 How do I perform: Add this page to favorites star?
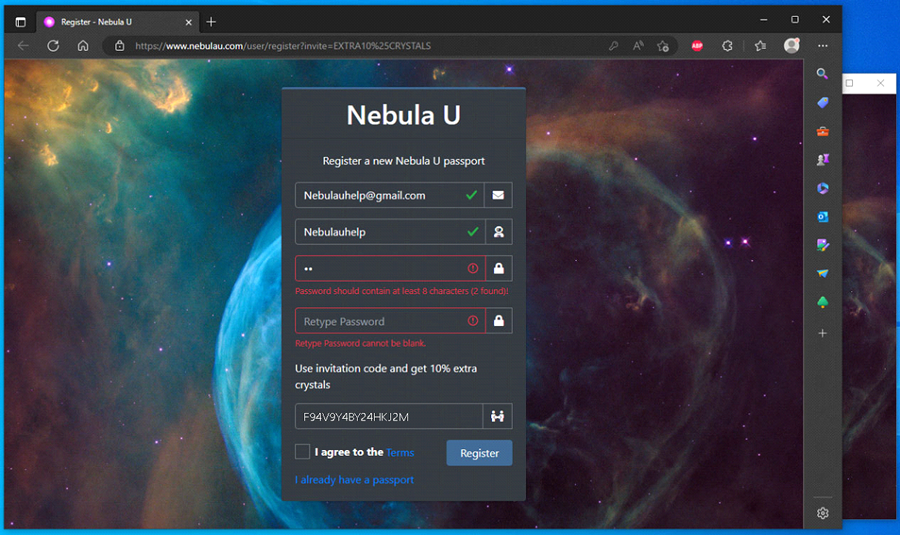tap(664, 46)
